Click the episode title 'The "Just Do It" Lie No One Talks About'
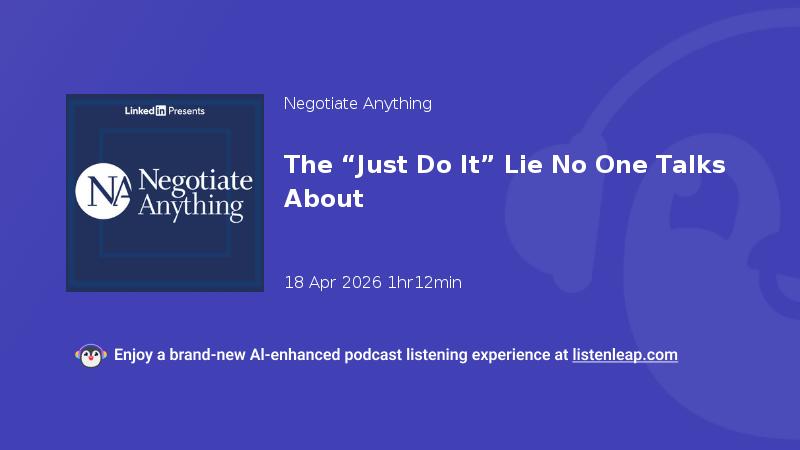Image resolution: width=800 pixels, height=450 pixels. 505,181
